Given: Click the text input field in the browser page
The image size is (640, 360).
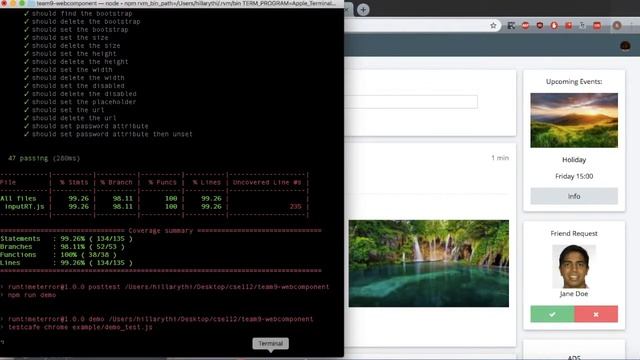Looking at the screenshot, I should (411, 102).
